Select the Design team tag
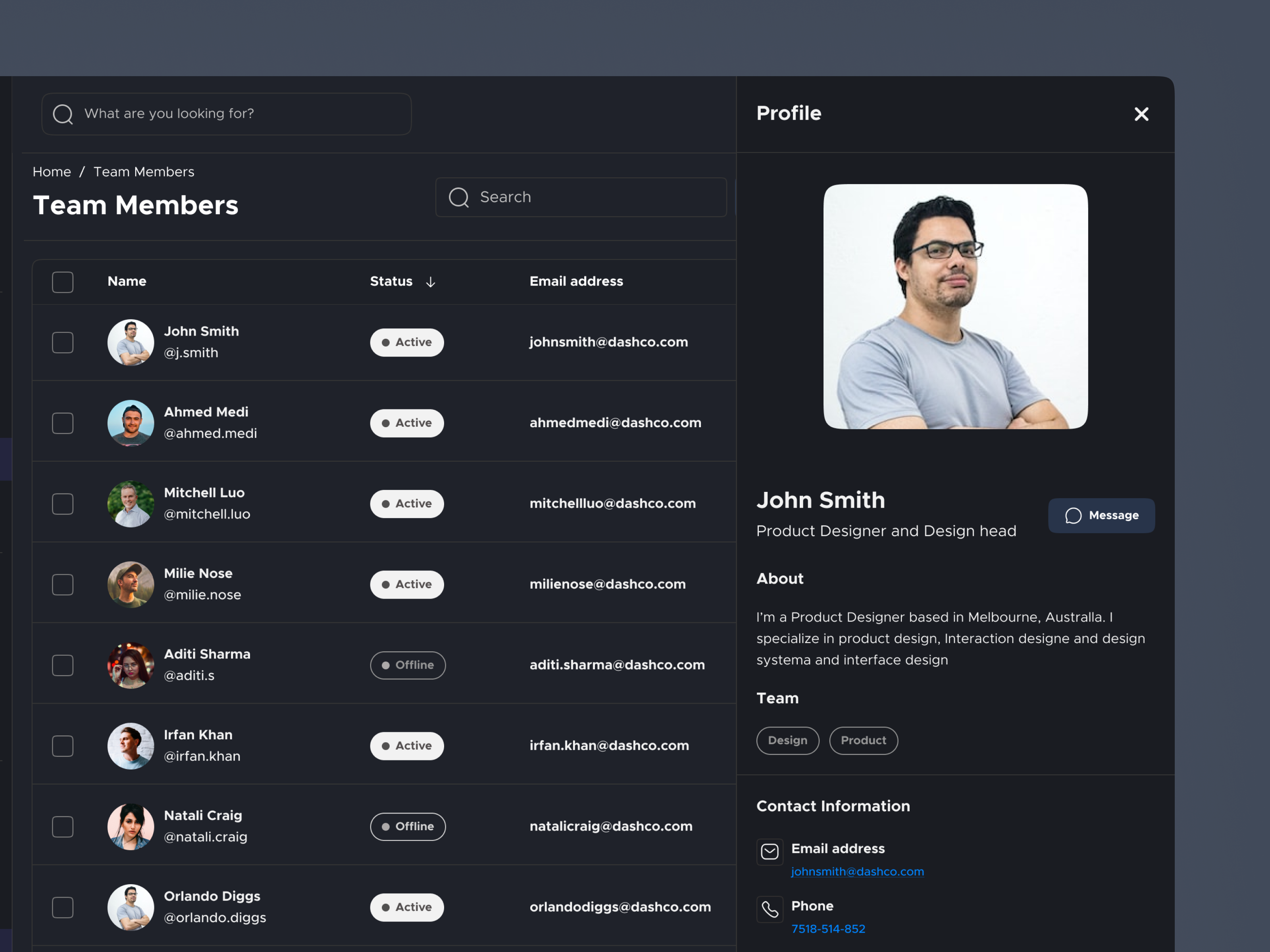This screenshot has width=1270, height=952. (x=787, y=740)
